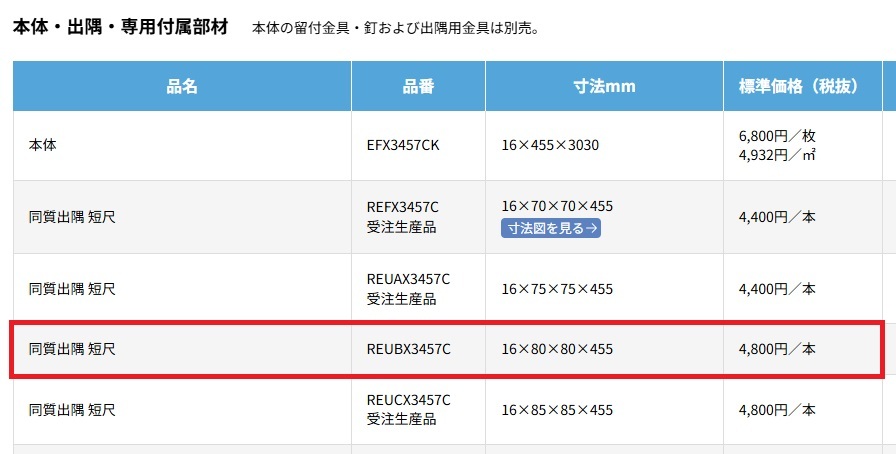Click the 寸法図を見る button
Image resolution: width=896 pixels, height=454 pixels.
551,228
